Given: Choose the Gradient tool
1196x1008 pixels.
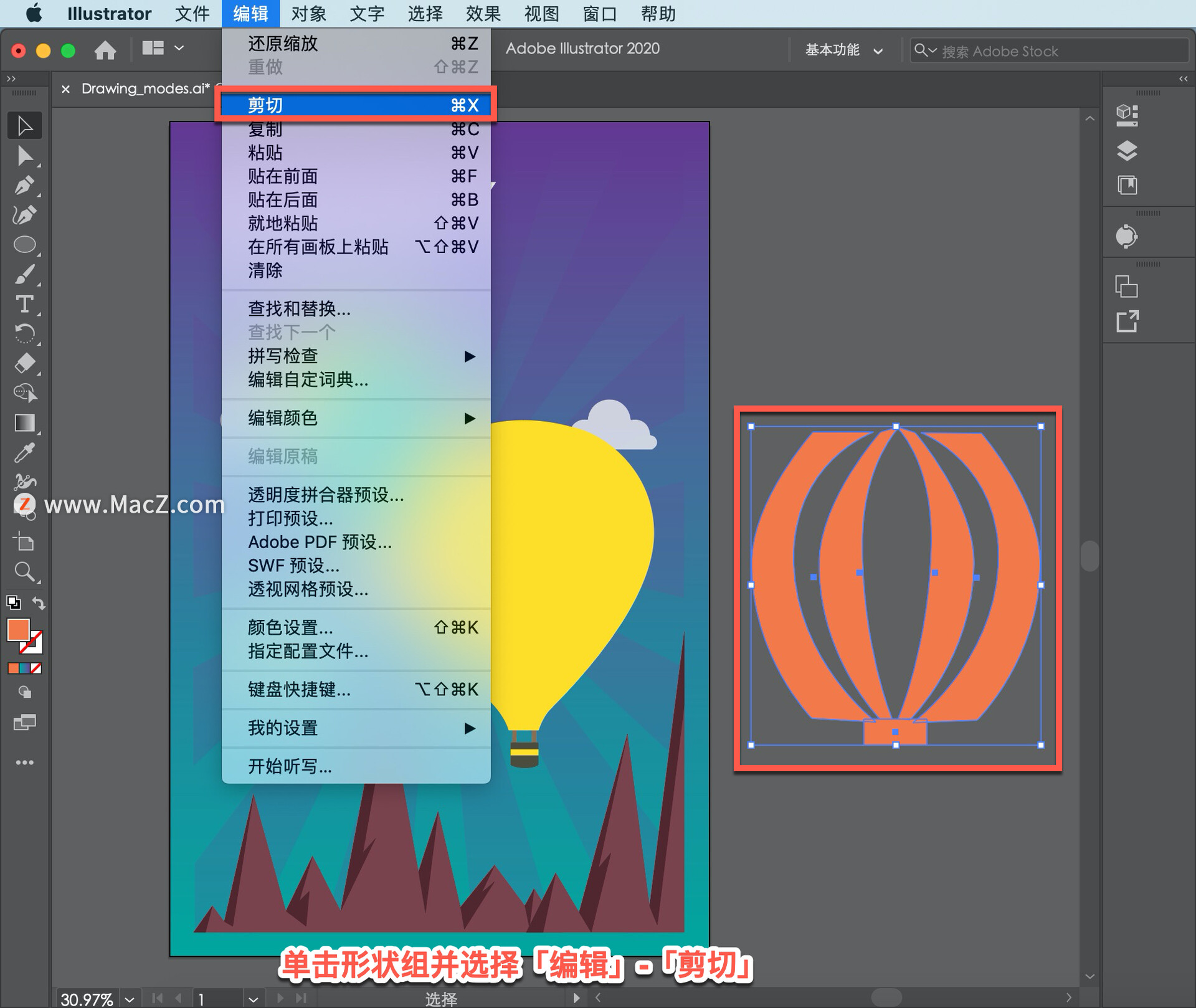Looking at the screenshot, I should pos(25,423).
